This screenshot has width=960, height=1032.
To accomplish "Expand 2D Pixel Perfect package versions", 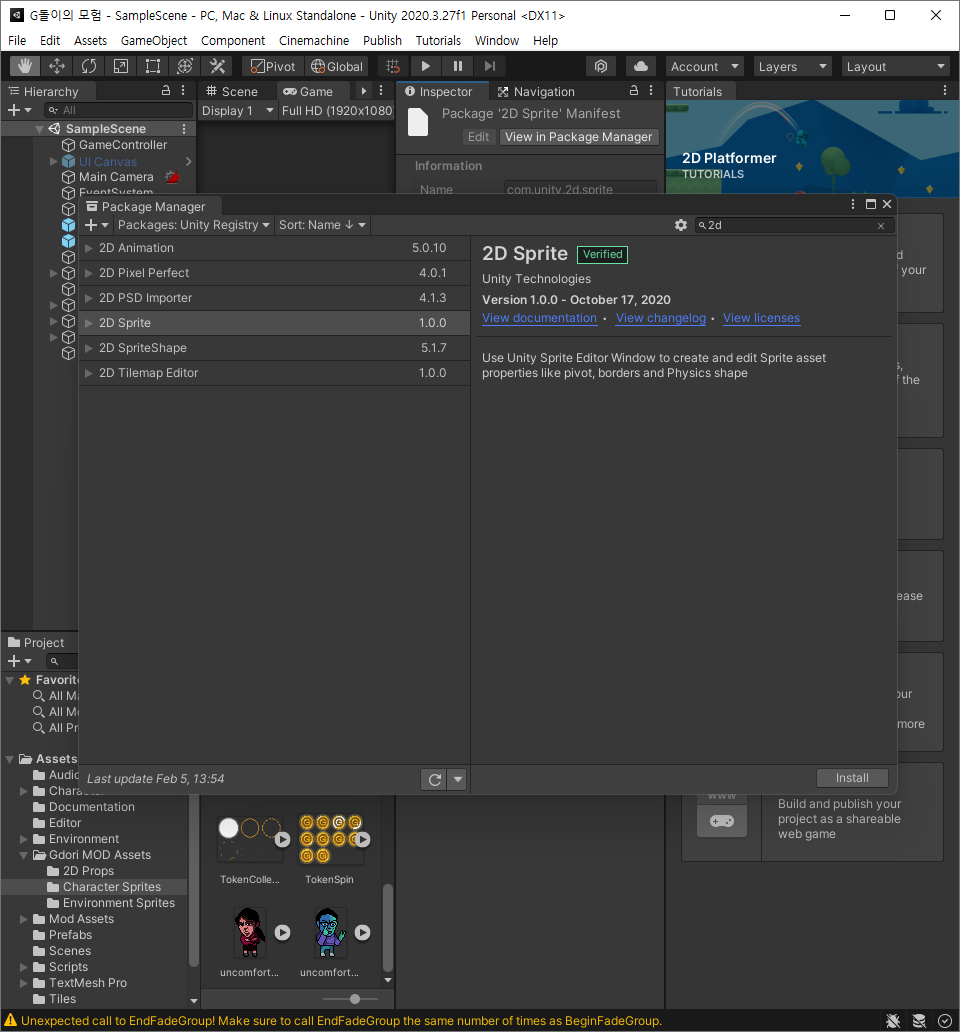I will click(x=89, y=273).
